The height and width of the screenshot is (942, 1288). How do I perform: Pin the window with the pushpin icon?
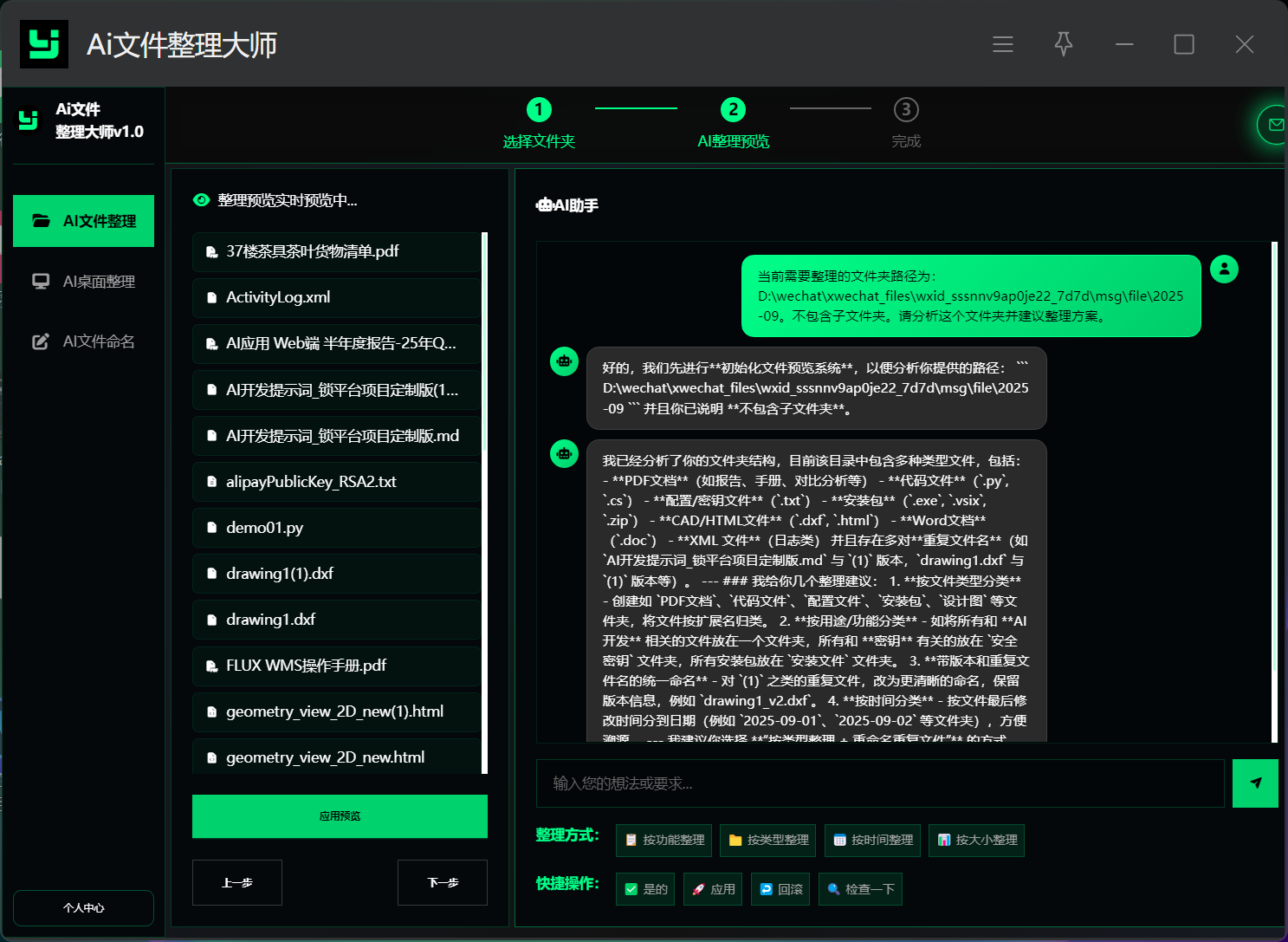pyautogui.click(x=1064, y=44)
